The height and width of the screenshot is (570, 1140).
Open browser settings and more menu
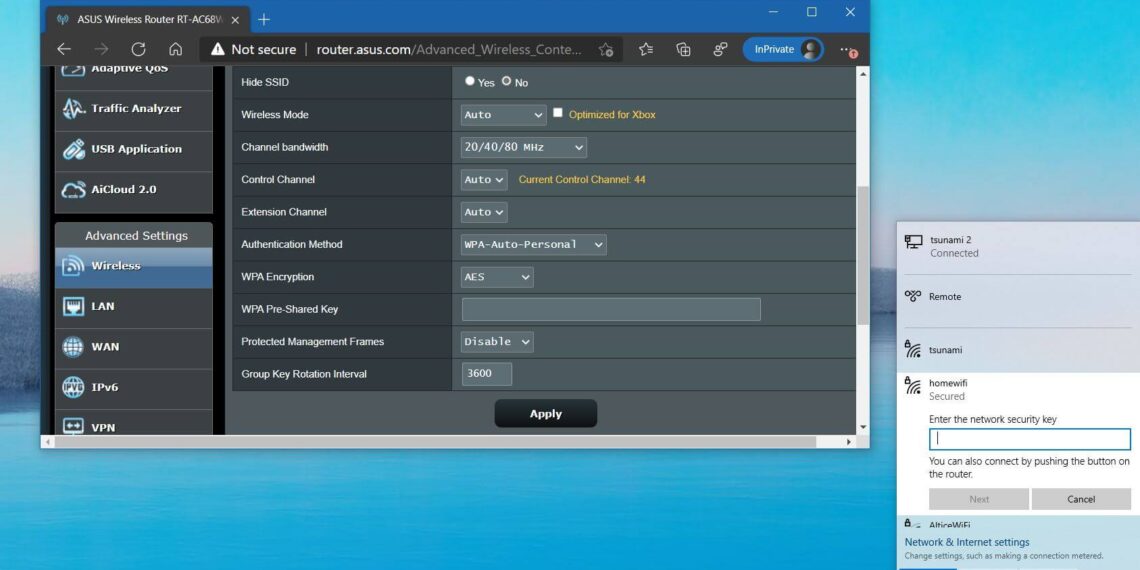[847, 49]
